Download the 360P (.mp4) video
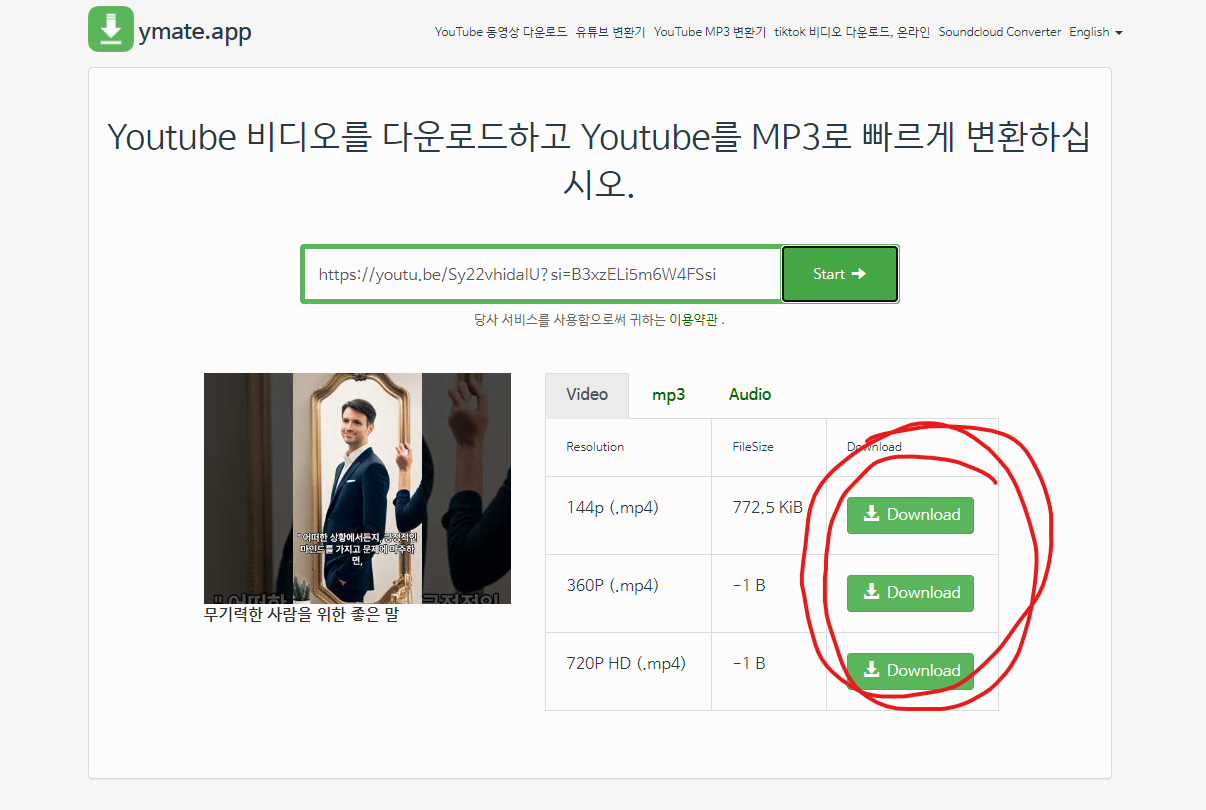 click(x=910, y=593)
